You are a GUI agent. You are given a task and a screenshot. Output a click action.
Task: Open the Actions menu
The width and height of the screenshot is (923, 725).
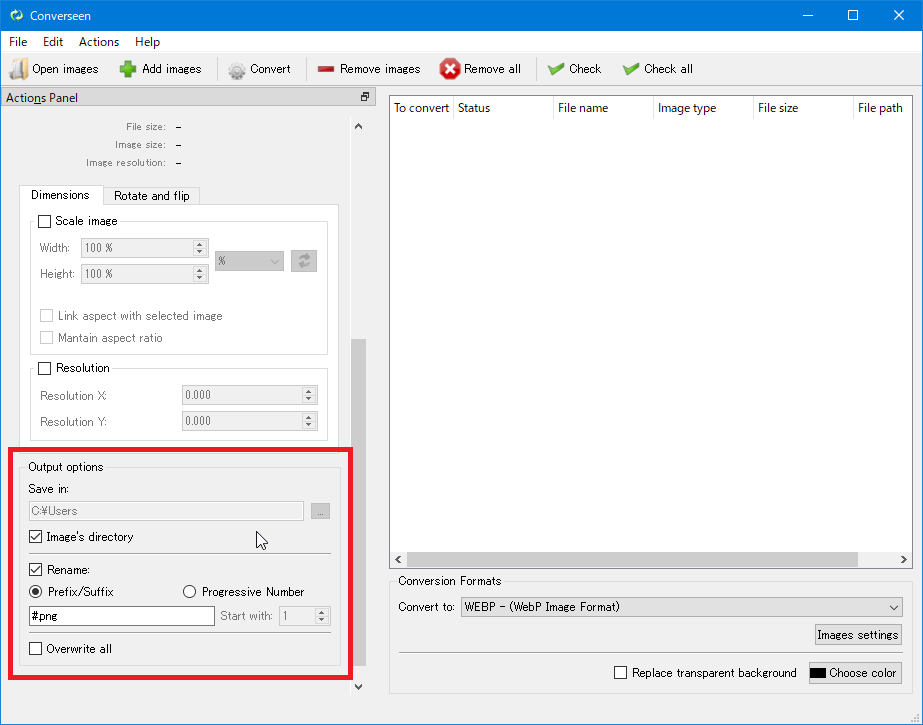click(x=99, y=42)
